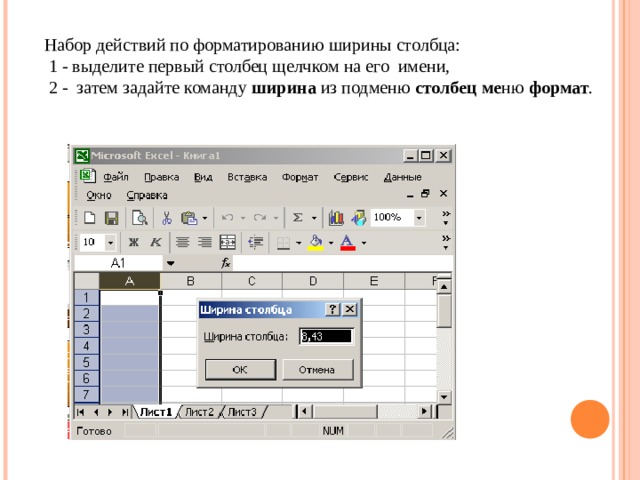Open the Borders style dropdown arrow
Screen dimensions: 640x480
pos(299,243)
